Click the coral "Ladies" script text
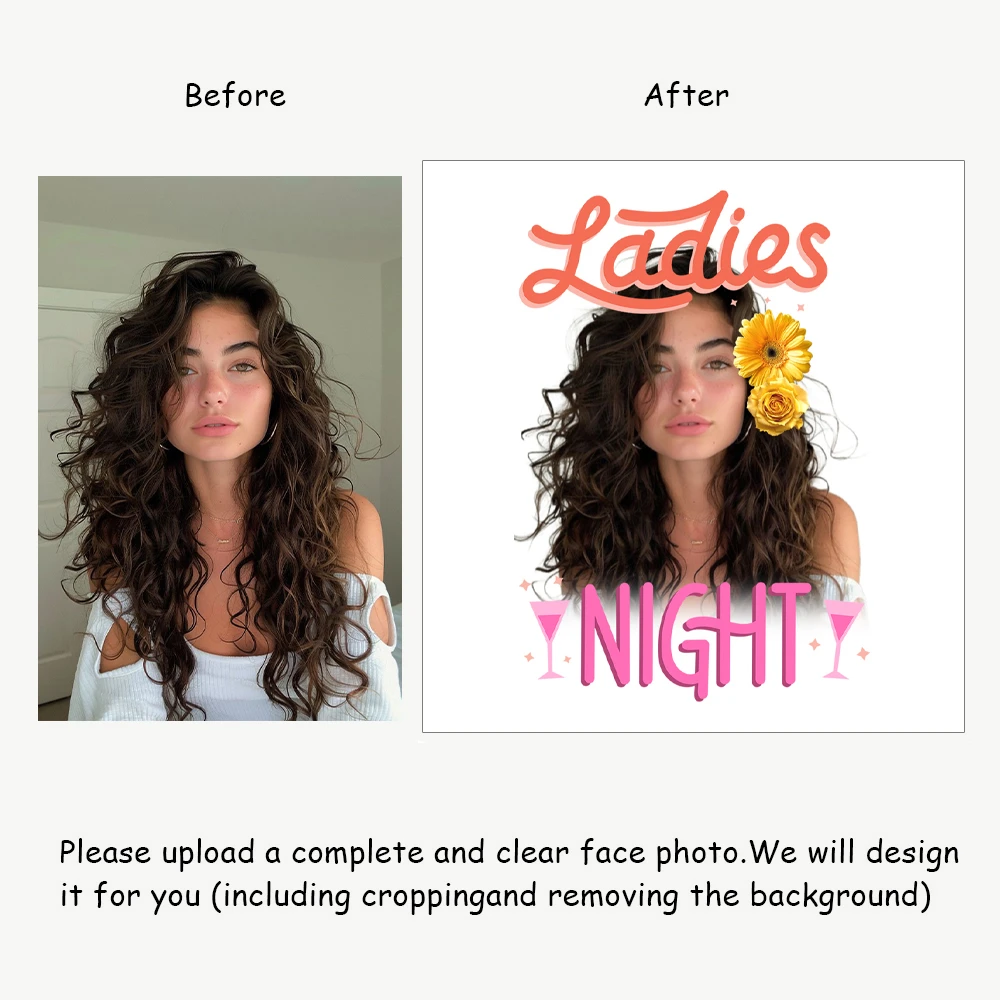 675,250
